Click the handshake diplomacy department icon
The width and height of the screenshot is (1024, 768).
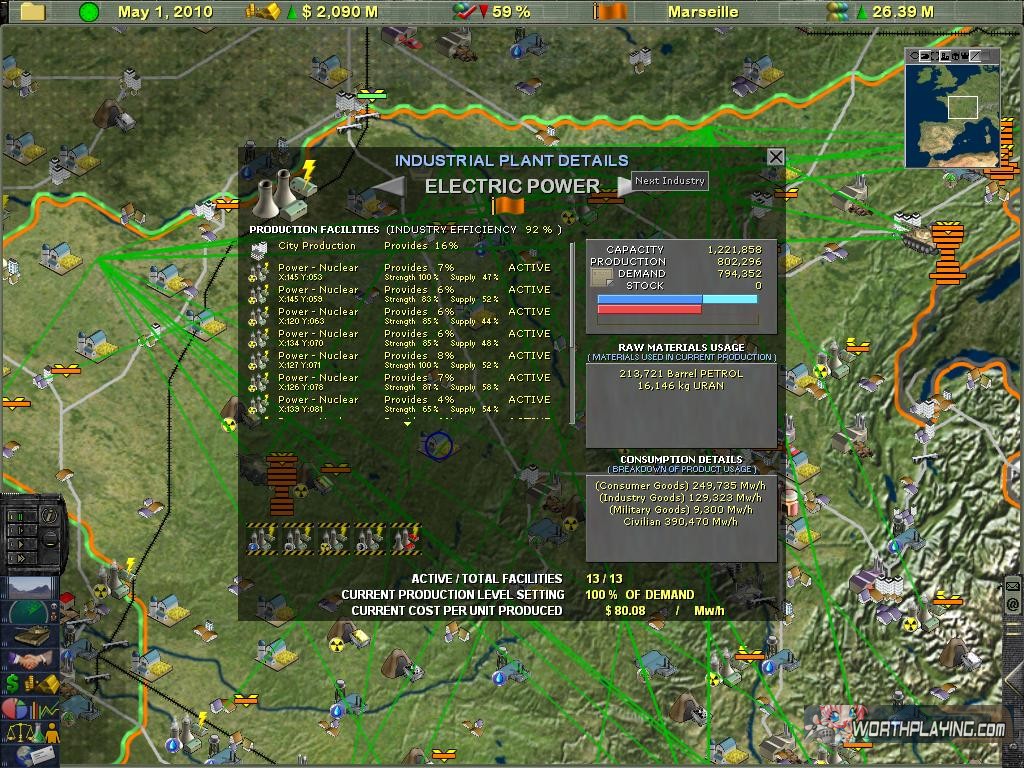(x=32, y=659)
